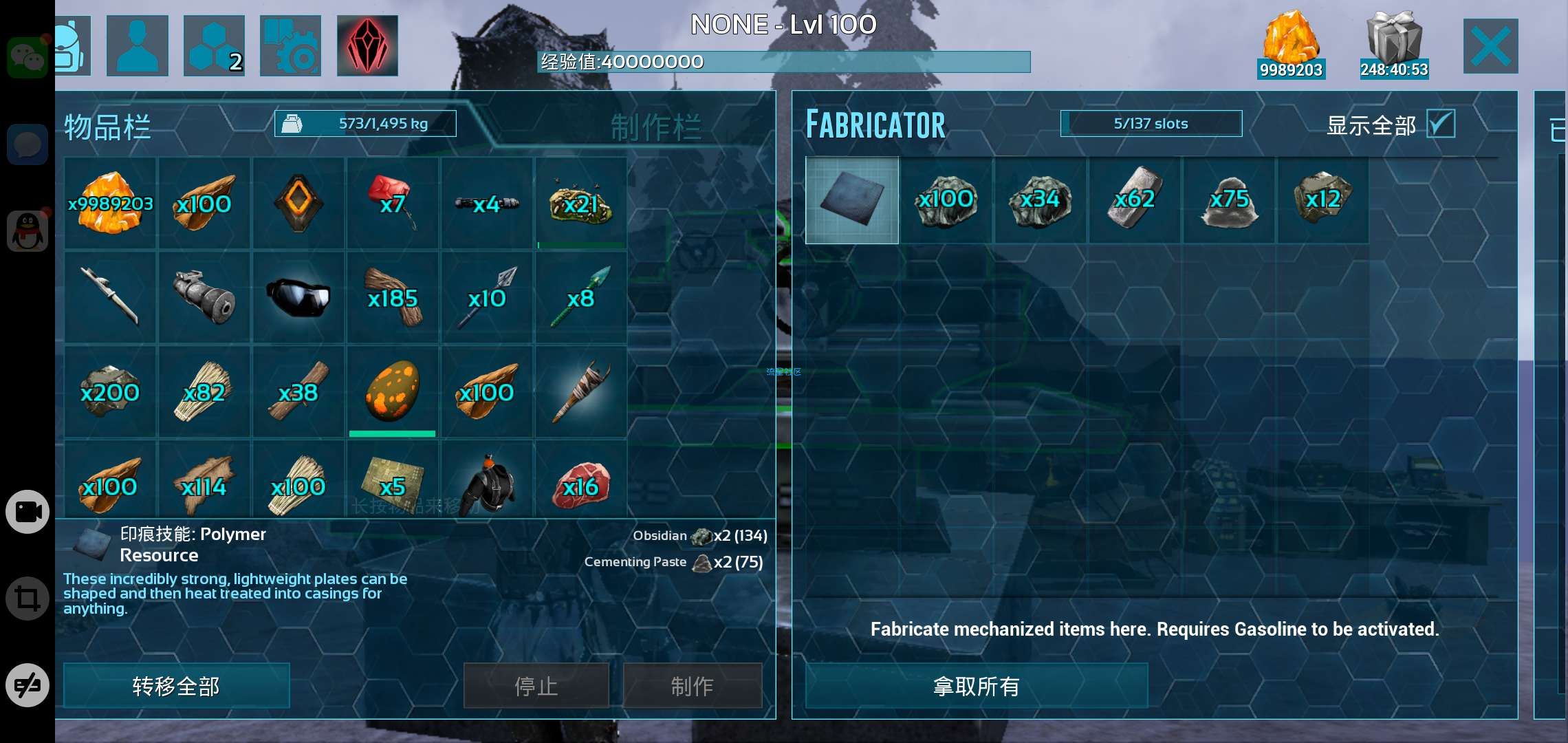The image size is (1568, 743).
Task: Click the 转移全部 button
Action: click(176, 686)
